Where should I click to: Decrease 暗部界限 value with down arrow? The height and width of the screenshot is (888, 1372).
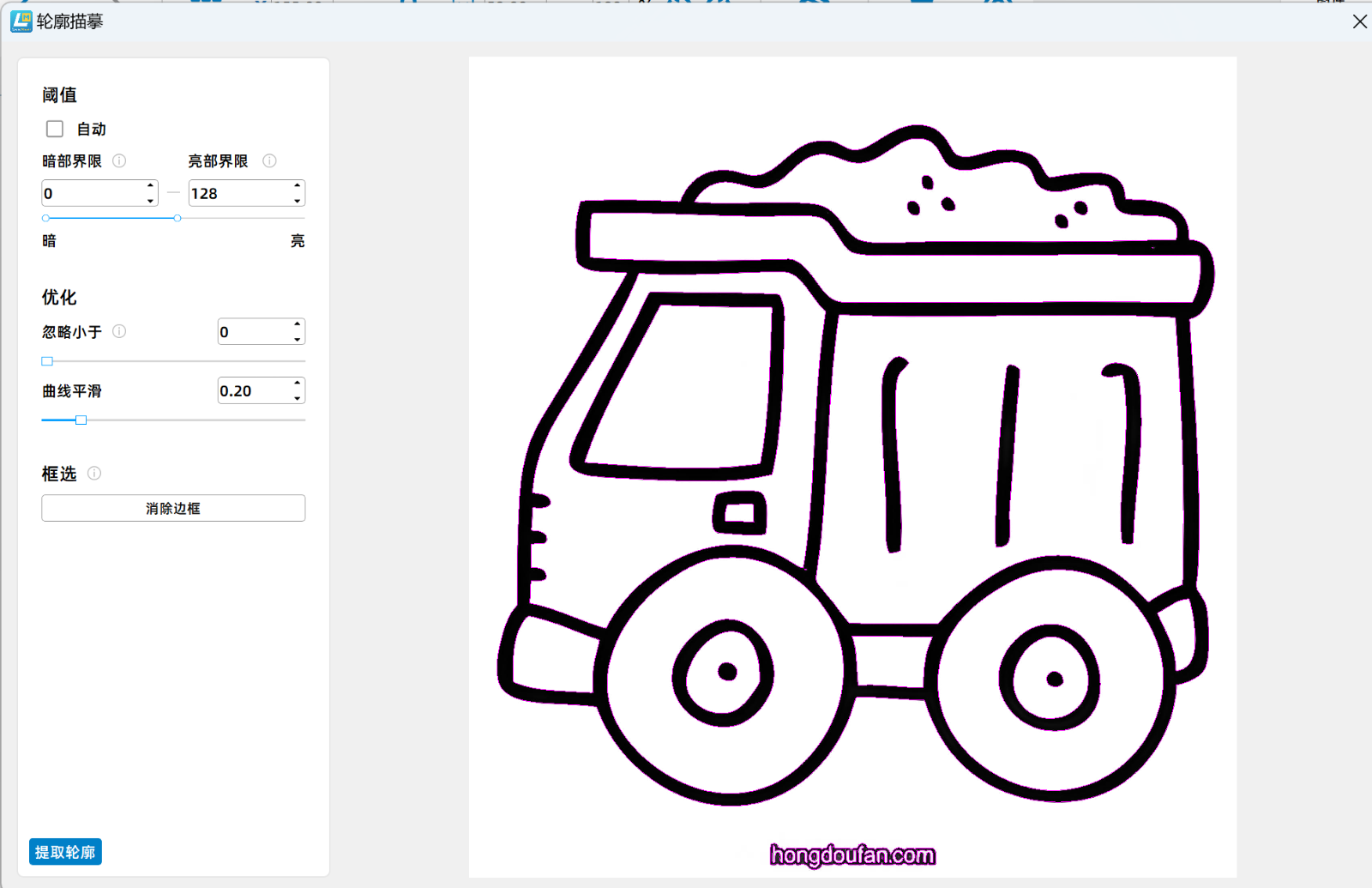click(x=150, y=200)
